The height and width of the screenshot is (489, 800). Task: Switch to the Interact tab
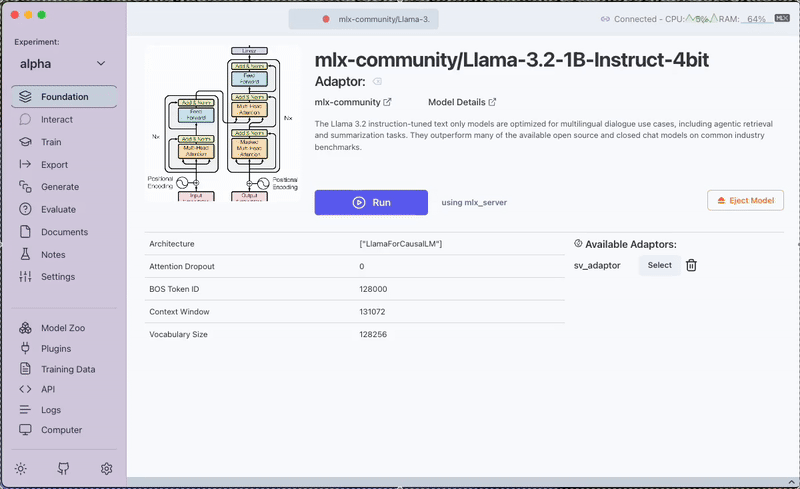pyautogui.click(x=56, y=119)
